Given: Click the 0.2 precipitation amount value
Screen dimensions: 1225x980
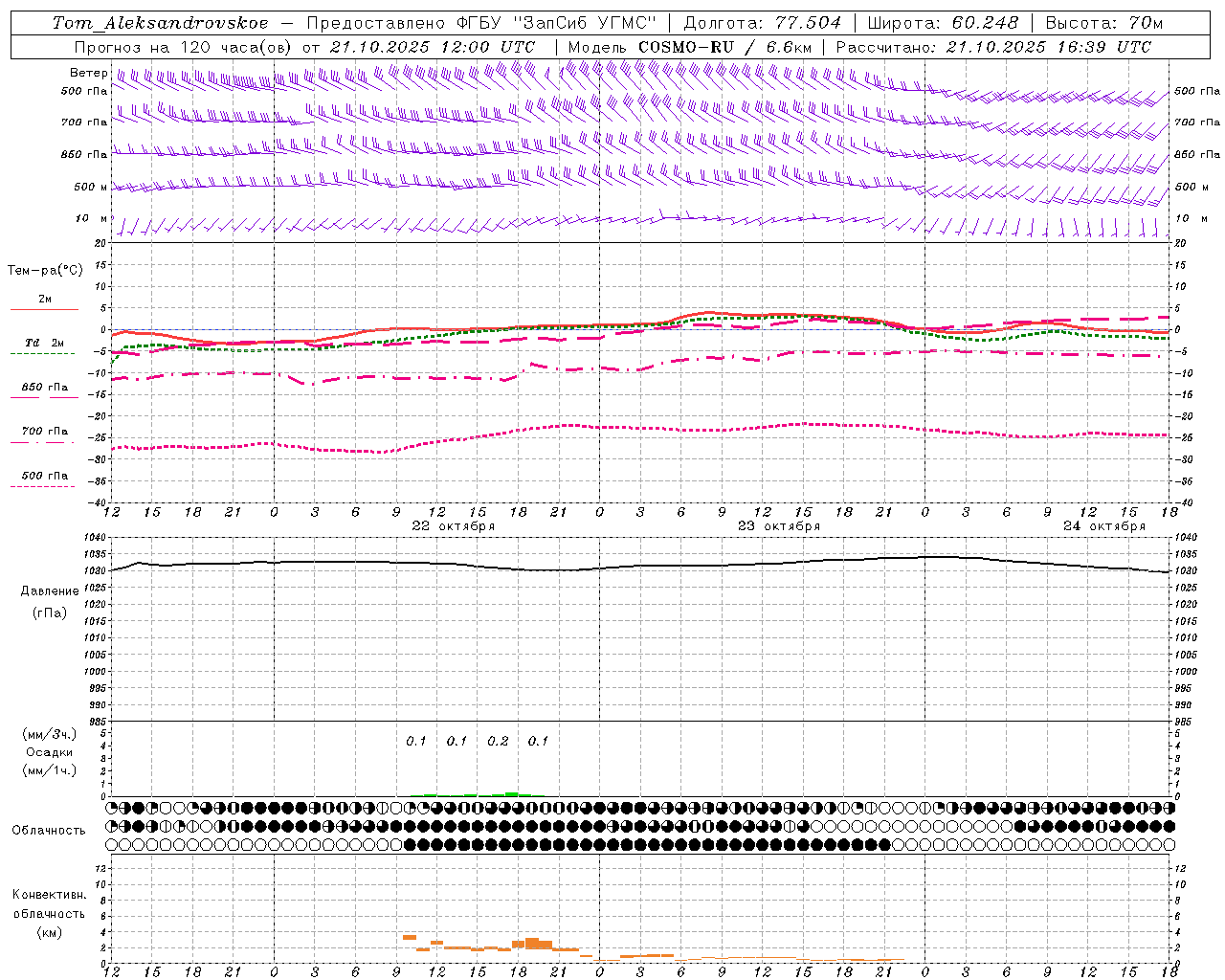Looking at the screenshot, I should pos(498,742).
